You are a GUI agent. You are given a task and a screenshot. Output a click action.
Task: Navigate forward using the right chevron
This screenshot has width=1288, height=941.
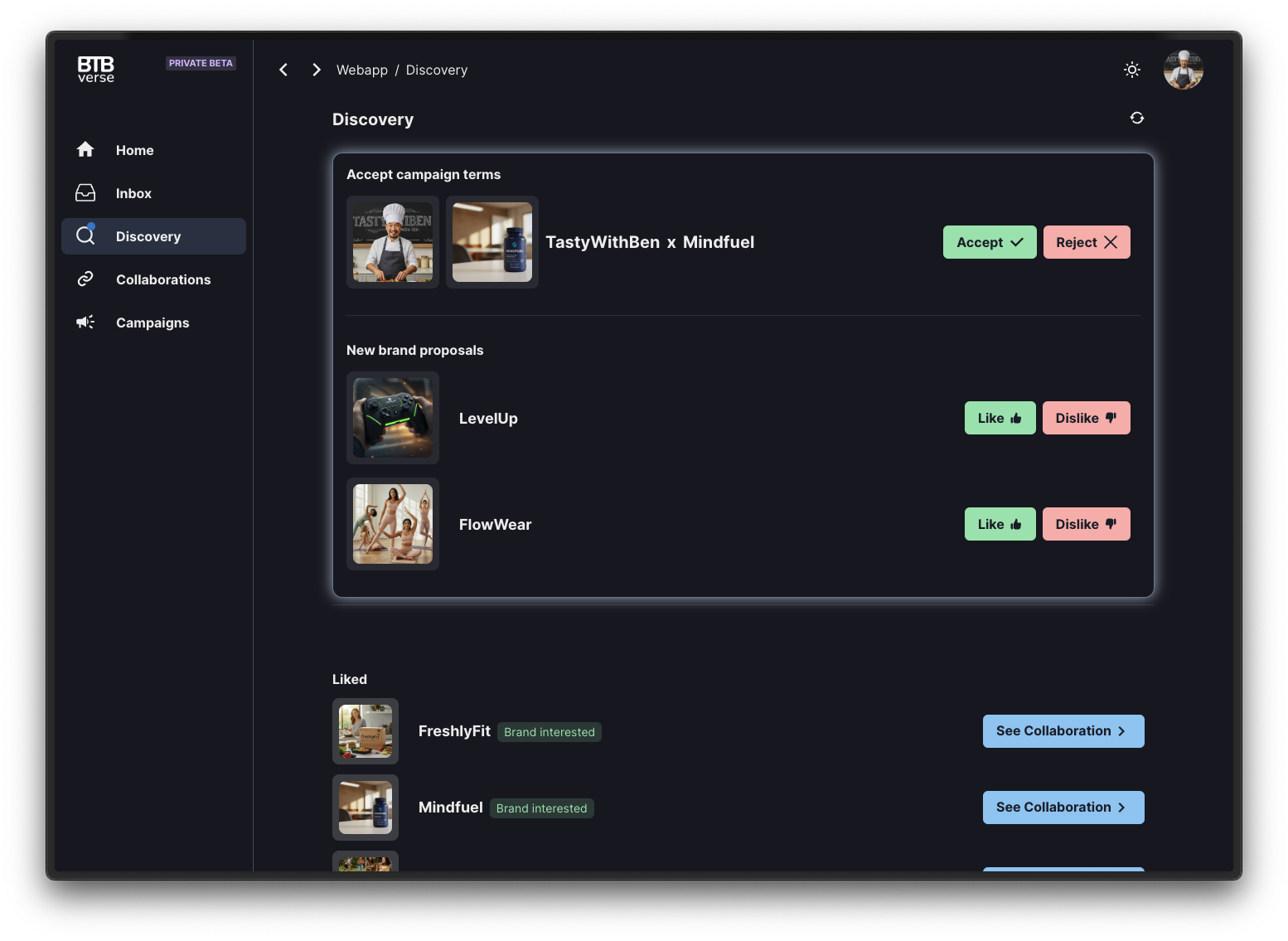pos(316,70)
